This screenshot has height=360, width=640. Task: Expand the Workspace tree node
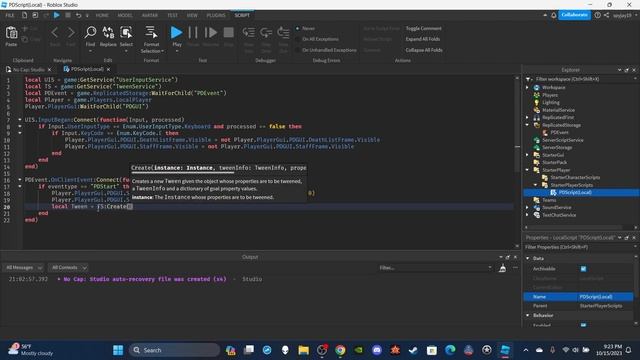(x=527, y=87)
